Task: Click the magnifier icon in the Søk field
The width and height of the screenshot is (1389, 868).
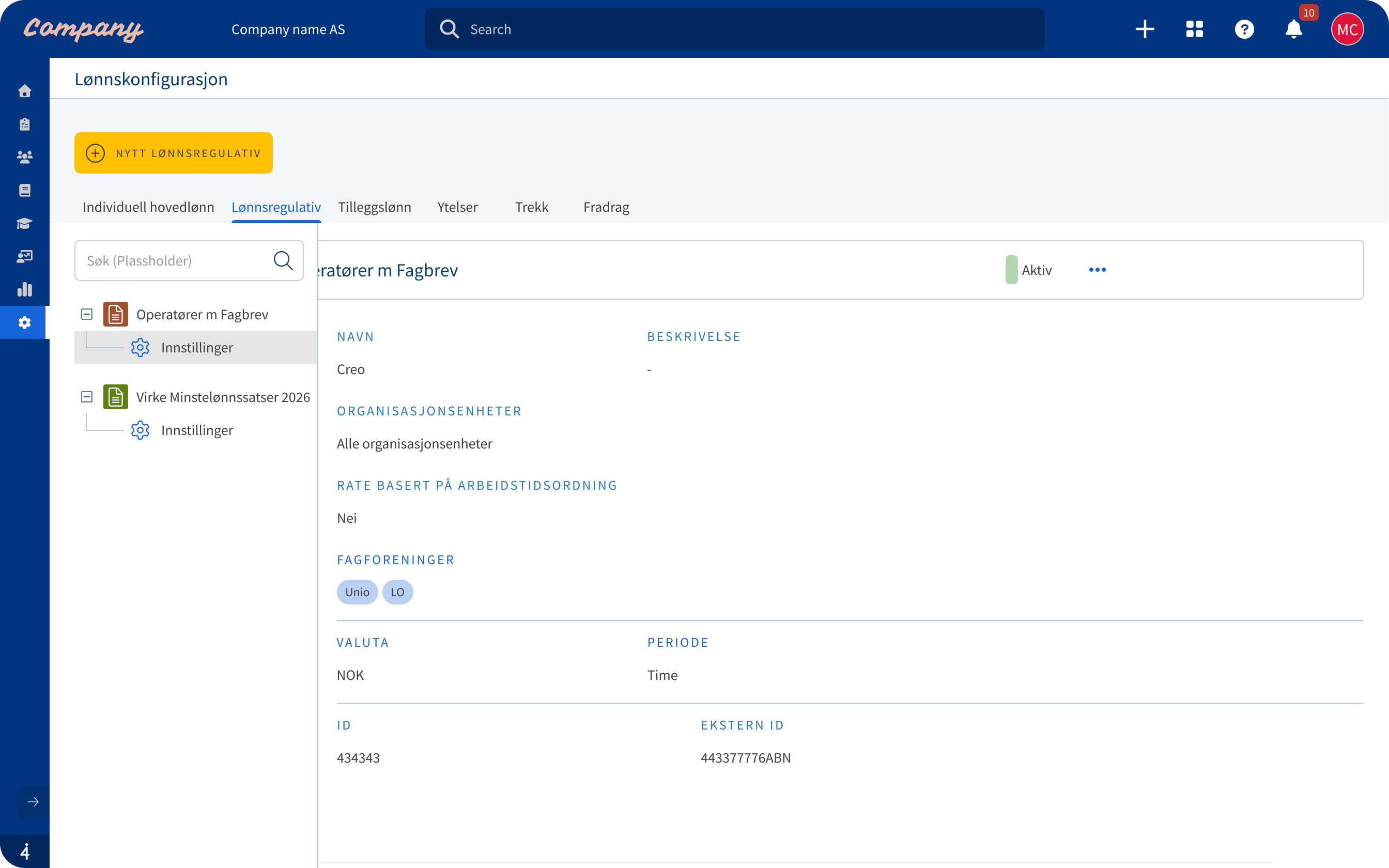Action: 283,260
